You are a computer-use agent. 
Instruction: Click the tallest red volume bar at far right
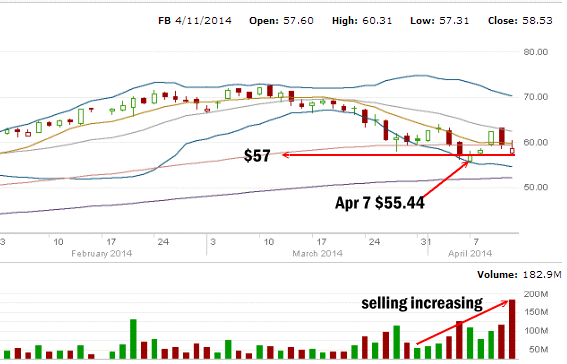512,329
